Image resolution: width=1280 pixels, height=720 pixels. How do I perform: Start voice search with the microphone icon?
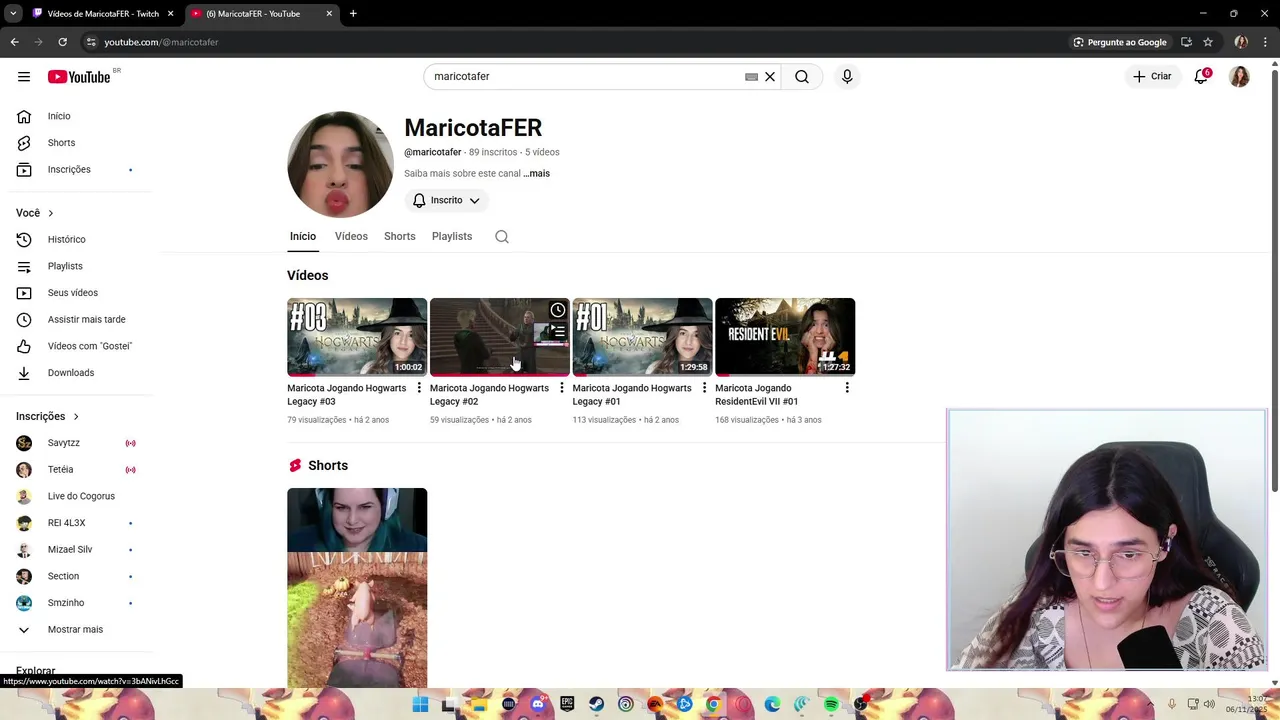pos(847,77)
